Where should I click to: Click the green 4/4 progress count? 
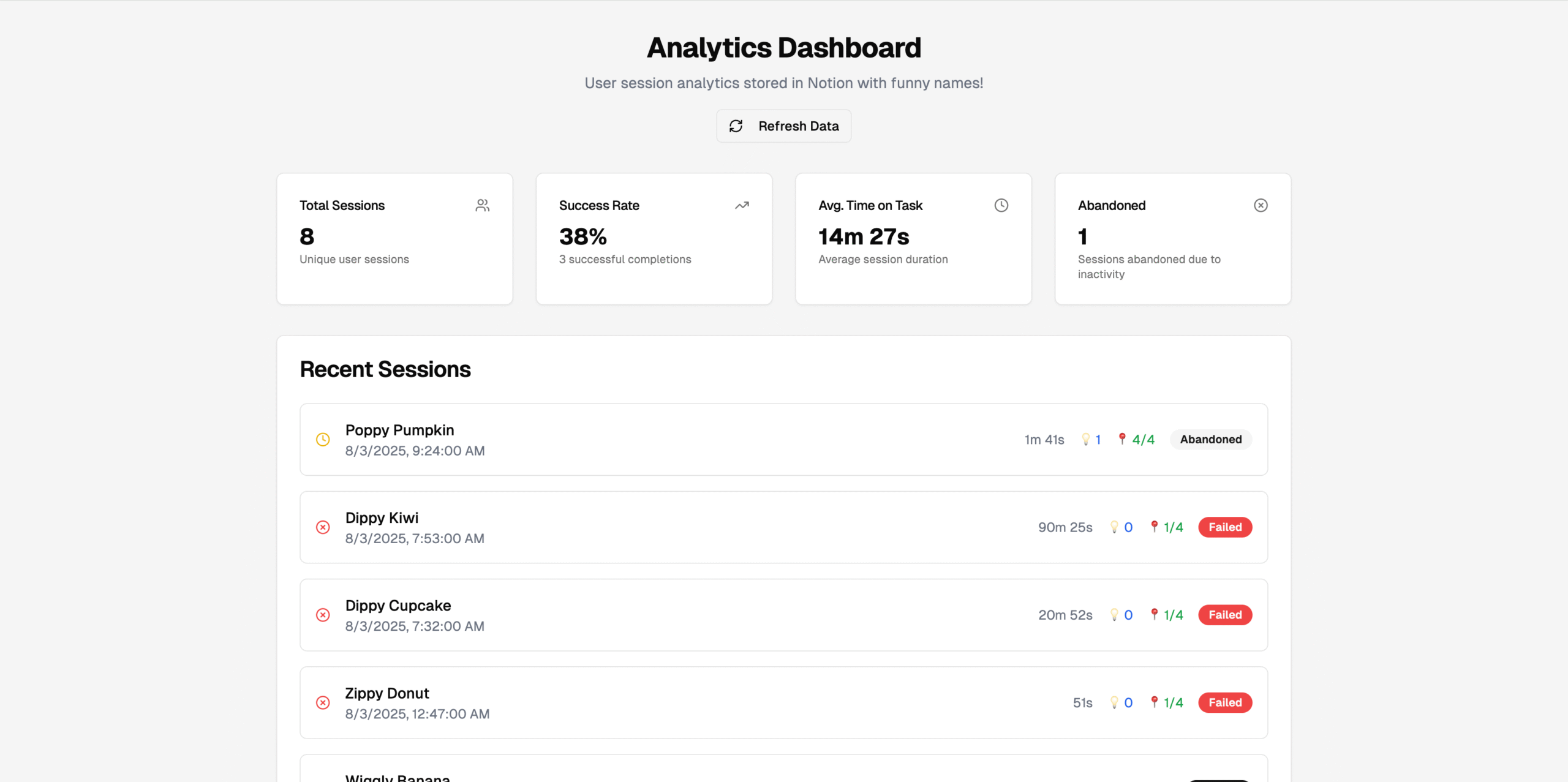pos(1143,440)
